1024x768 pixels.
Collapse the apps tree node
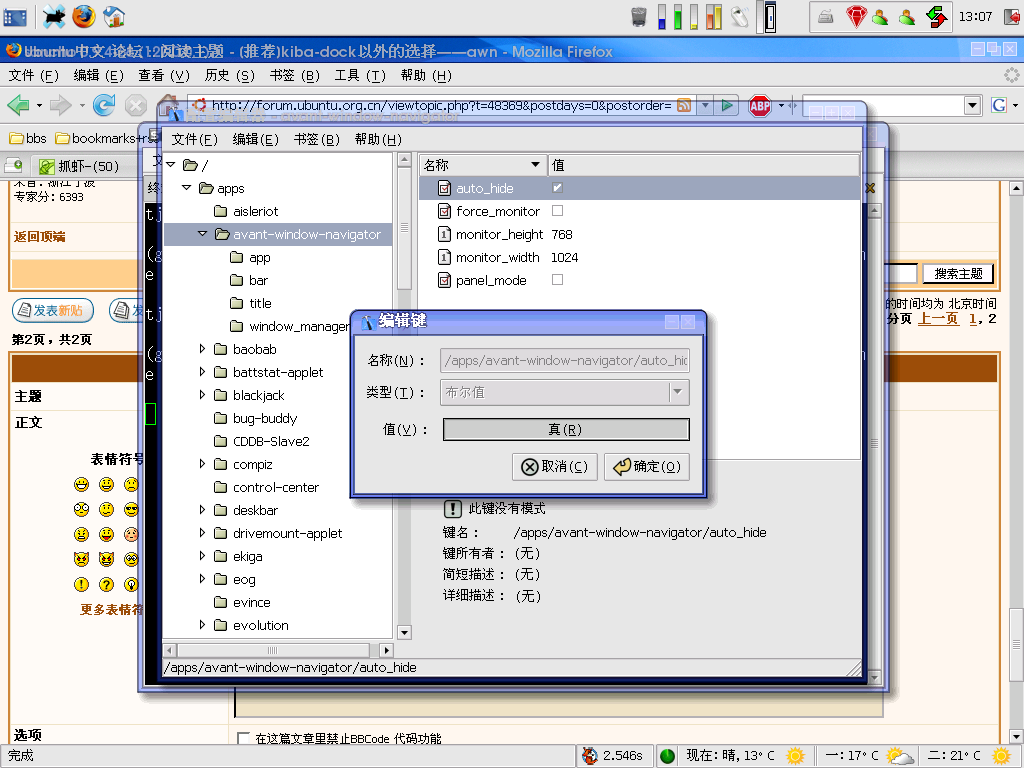pyautogui.click(x=187, y=188)
